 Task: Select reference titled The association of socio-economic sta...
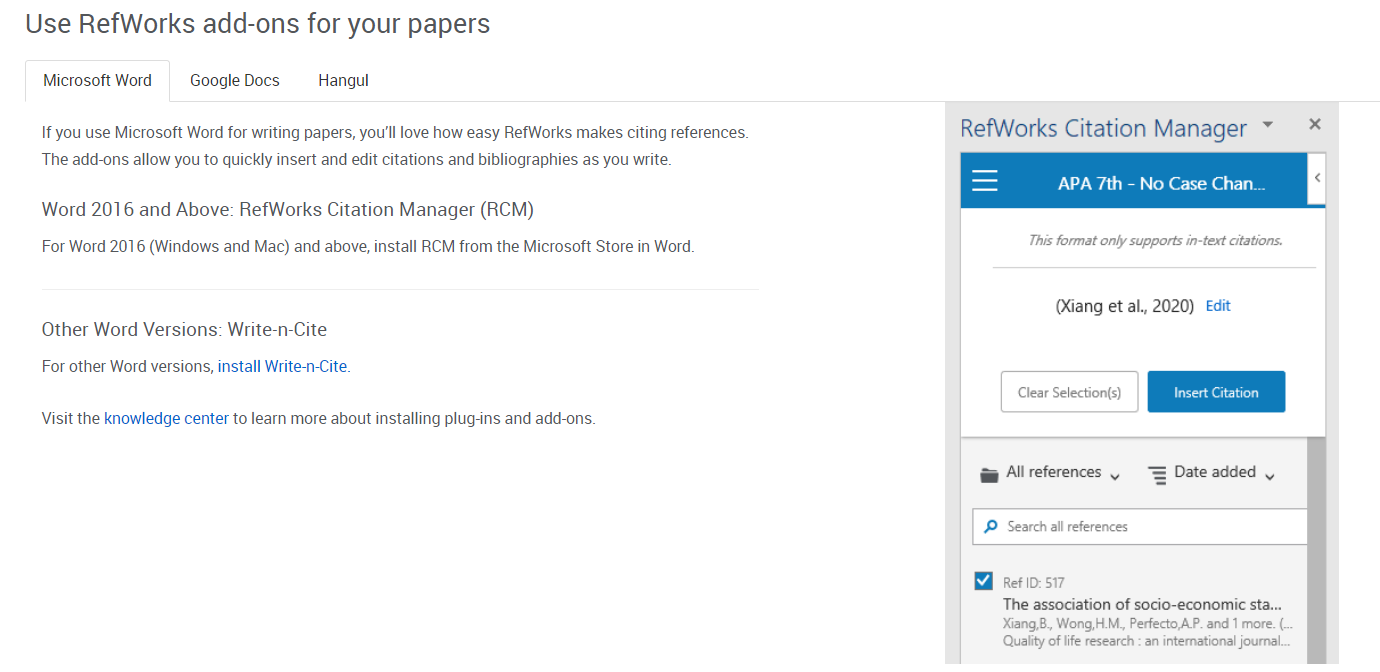tap(1142, 604)
